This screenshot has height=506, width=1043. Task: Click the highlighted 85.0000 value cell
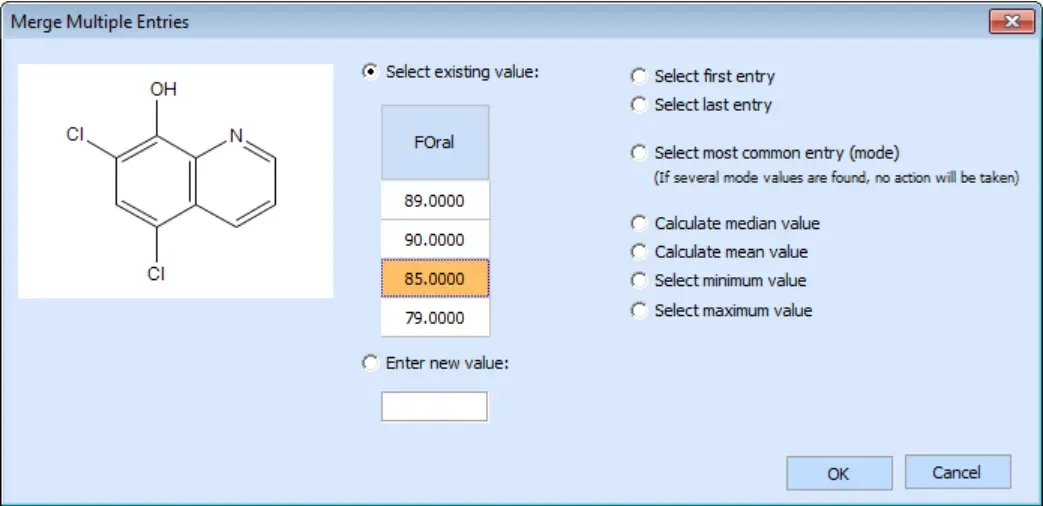tap(435, 278)
